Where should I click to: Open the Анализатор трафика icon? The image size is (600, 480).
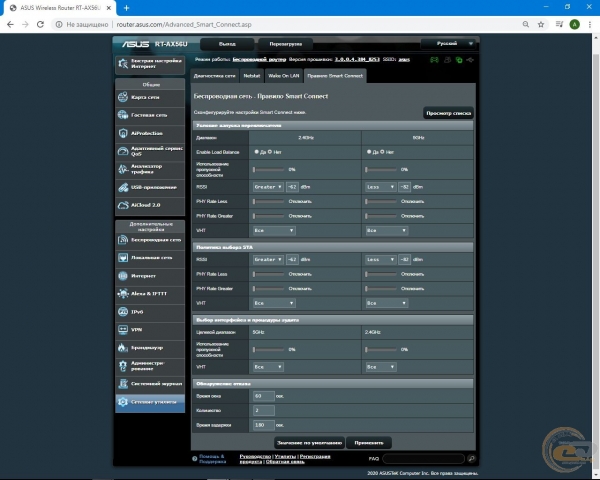(123, 169)
